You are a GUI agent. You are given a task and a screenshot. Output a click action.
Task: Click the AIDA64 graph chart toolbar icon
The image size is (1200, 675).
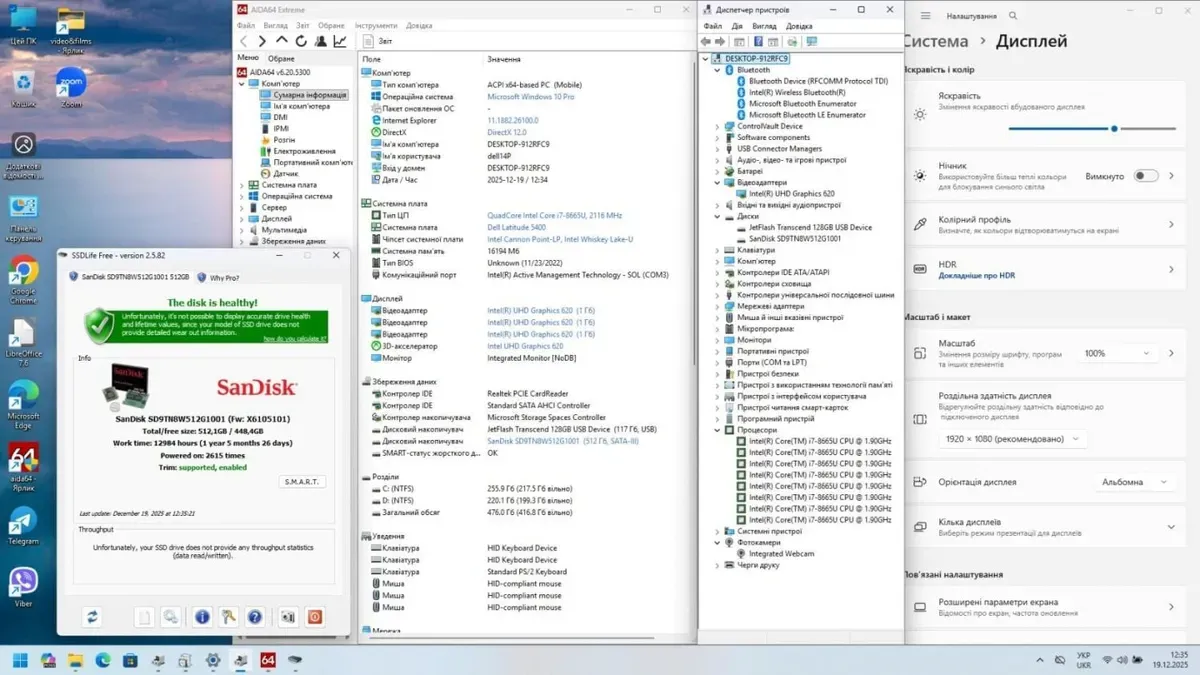pos(340,41)
